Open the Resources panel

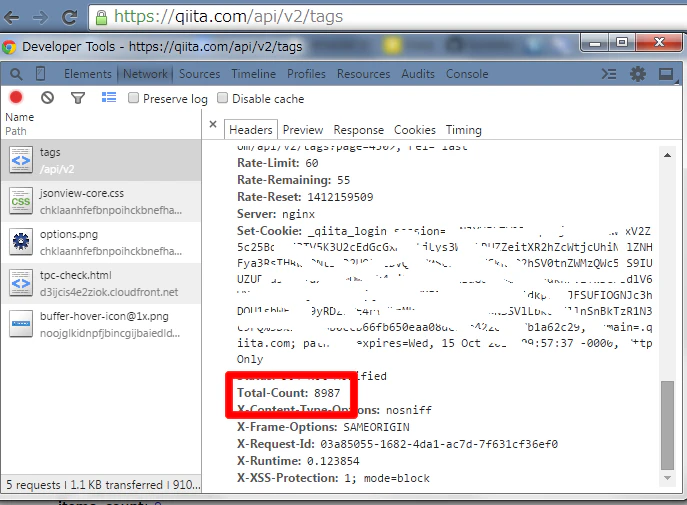pos(363,74)
